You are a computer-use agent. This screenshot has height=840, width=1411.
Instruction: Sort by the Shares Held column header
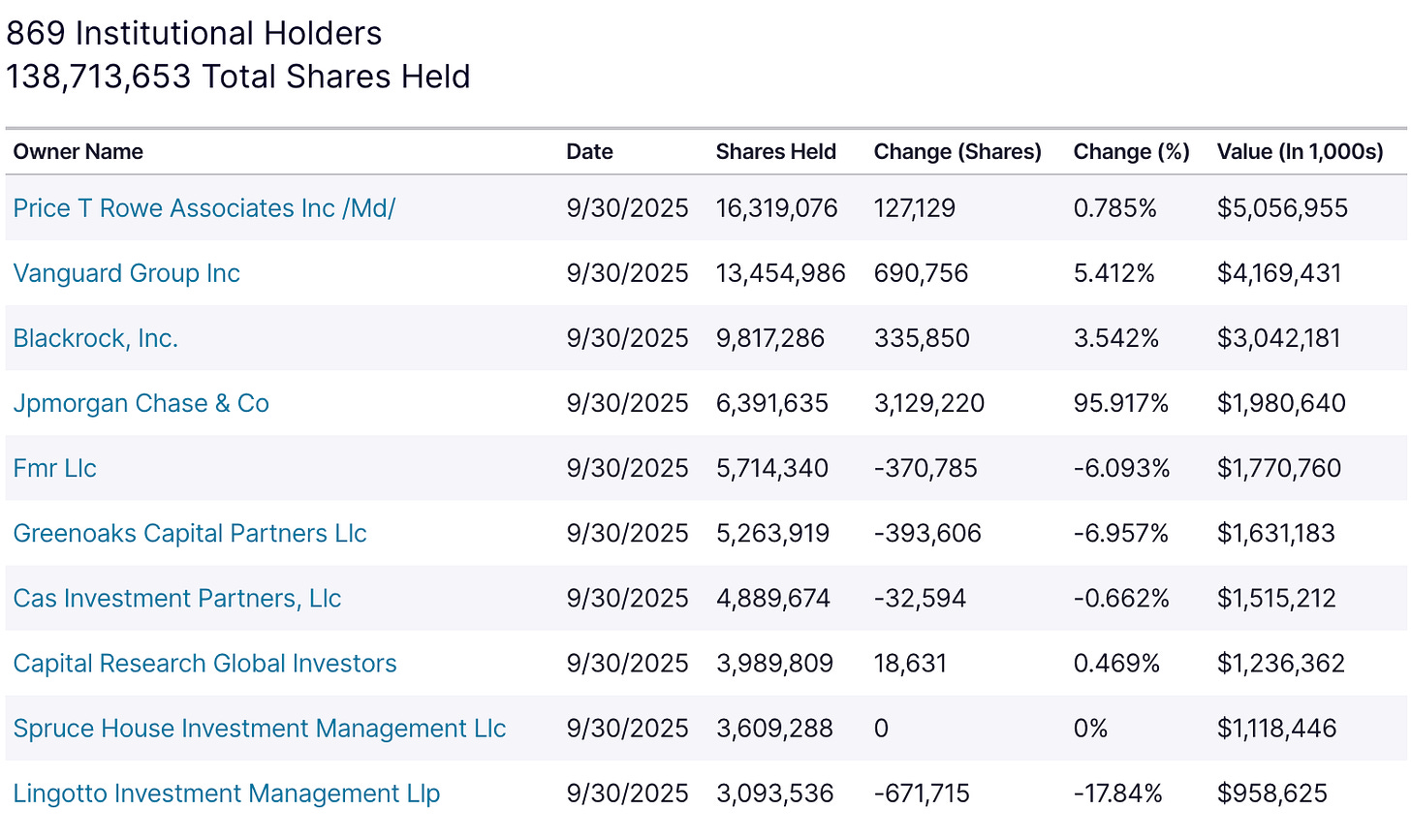775,151
